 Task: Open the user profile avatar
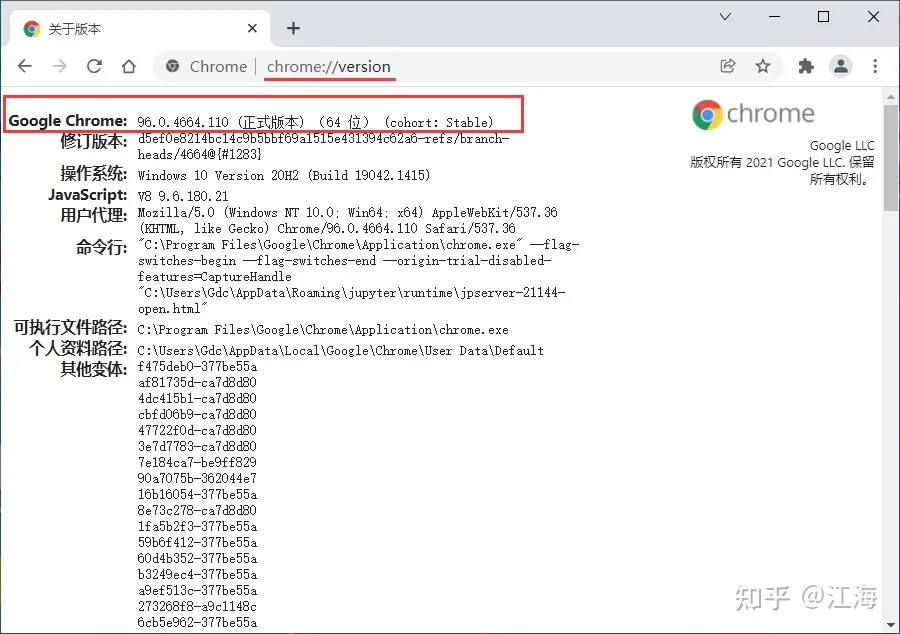tap(841, 66)
